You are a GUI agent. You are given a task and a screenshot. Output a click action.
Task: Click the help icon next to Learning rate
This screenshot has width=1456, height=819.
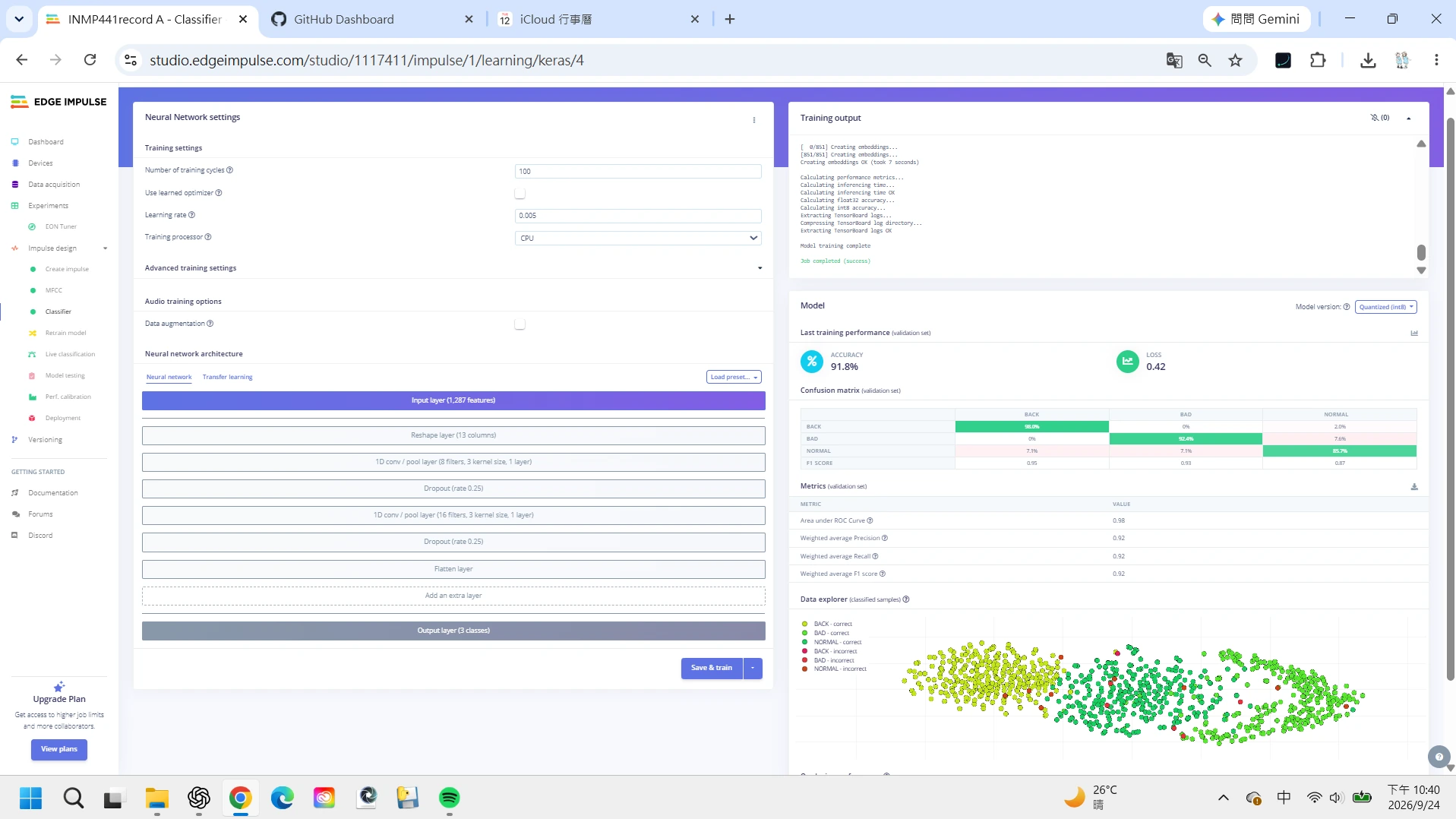pos(192,215)
